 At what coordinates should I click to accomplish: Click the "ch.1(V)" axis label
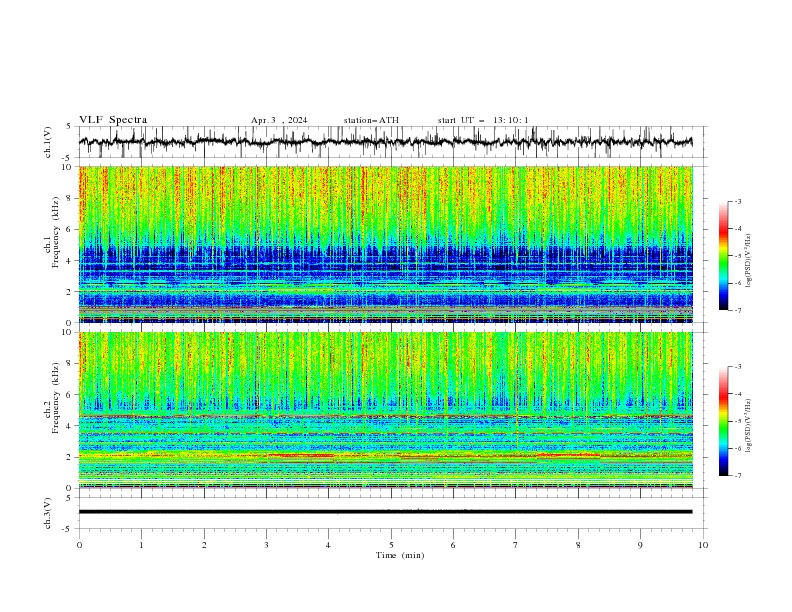(48, 142)
